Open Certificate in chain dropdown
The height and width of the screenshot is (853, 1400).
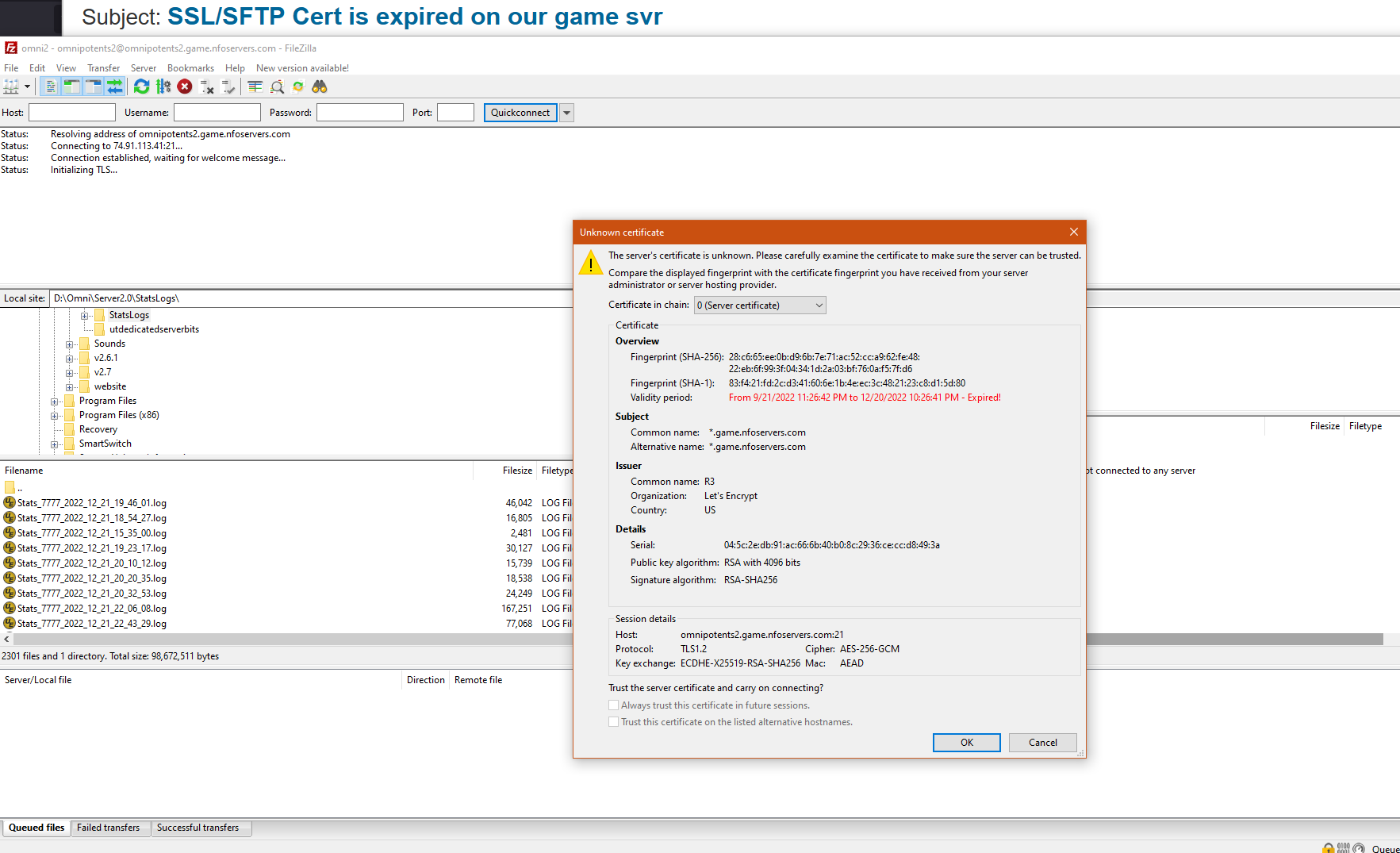760,305
